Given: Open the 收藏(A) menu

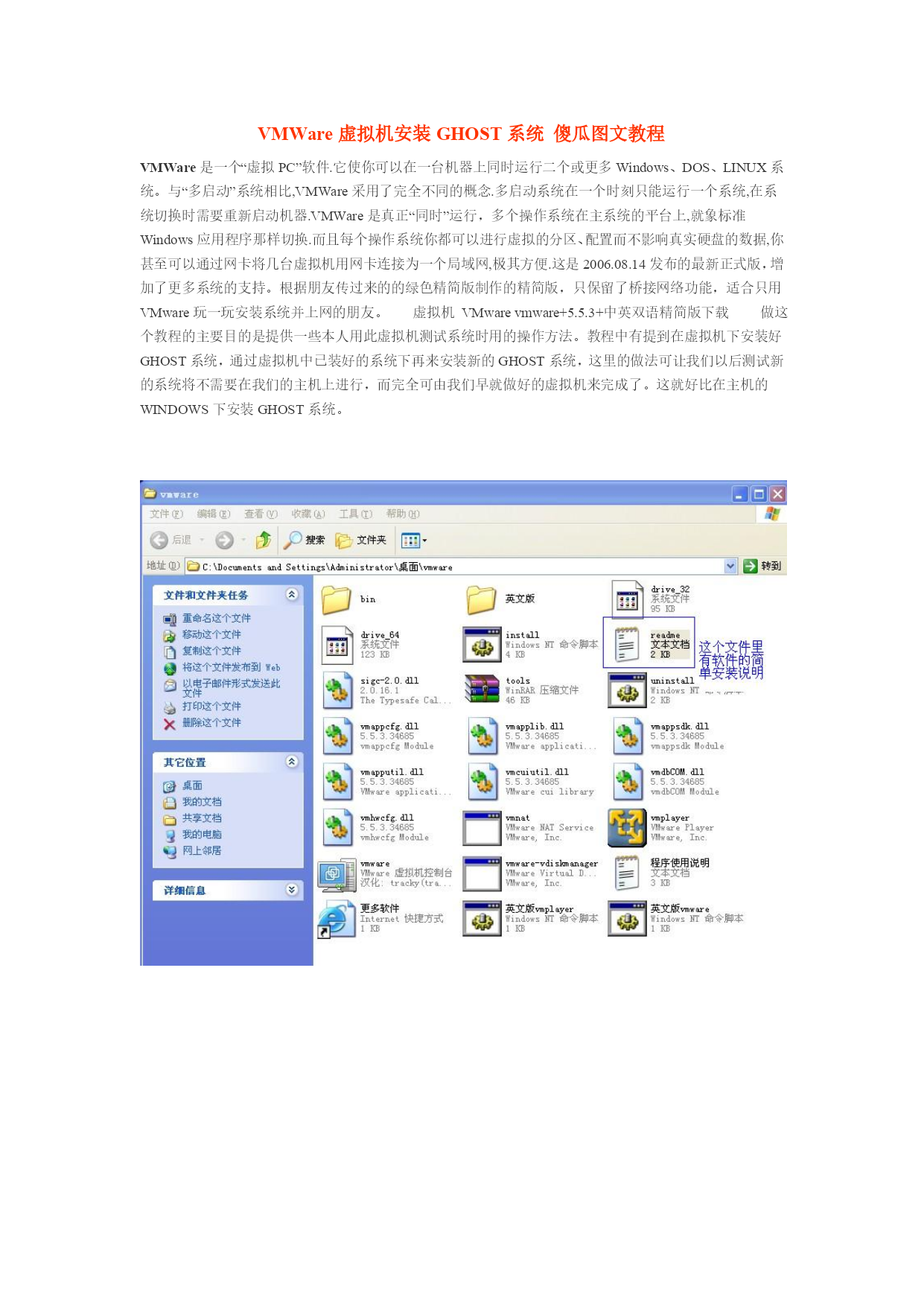Looking at the screenshot, I should click(308, 514).
